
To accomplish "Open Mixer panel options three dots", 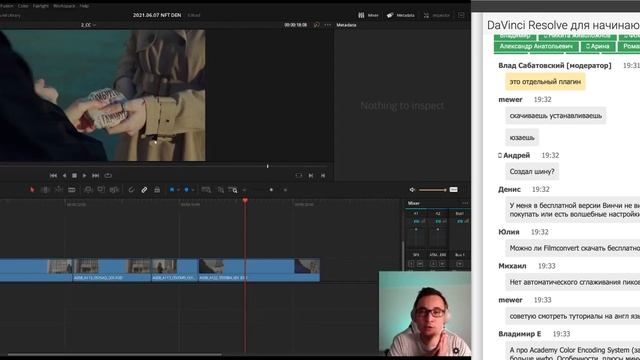I will click(464, 203).
